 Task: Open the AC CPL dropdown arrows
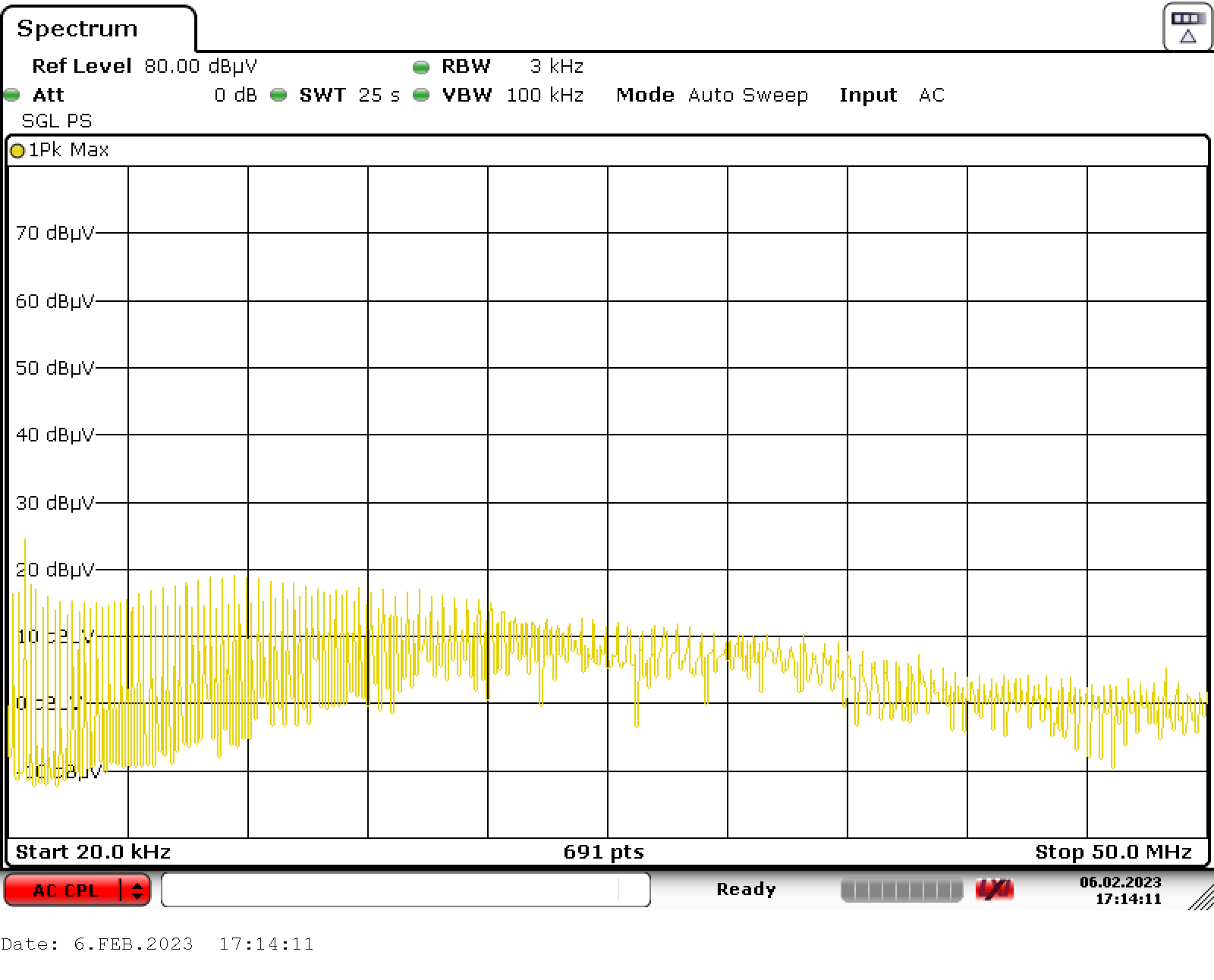coord(137,890)
